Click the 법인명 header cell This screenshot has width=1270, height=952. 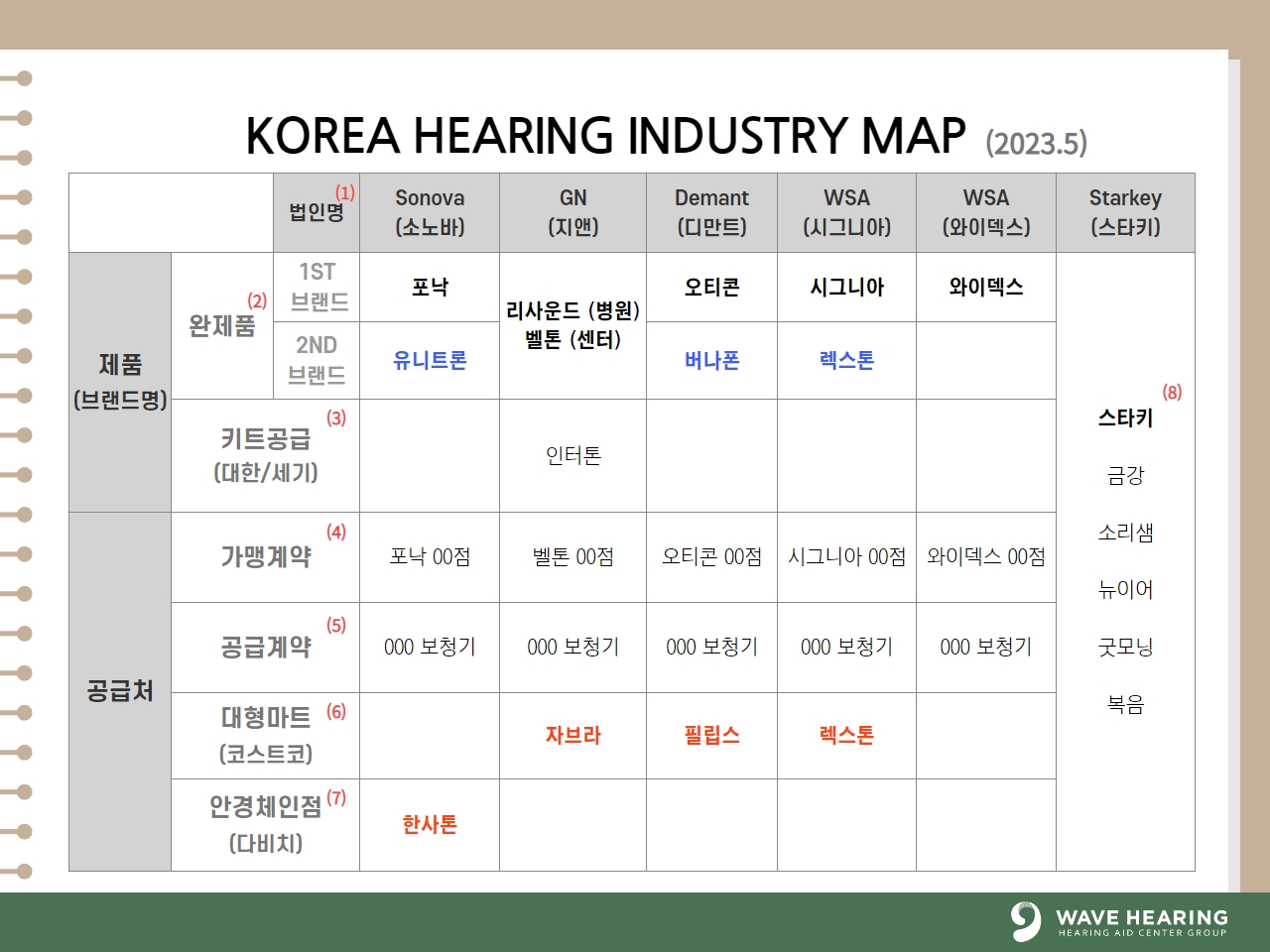pyautogui.click(x=317, y=212)
